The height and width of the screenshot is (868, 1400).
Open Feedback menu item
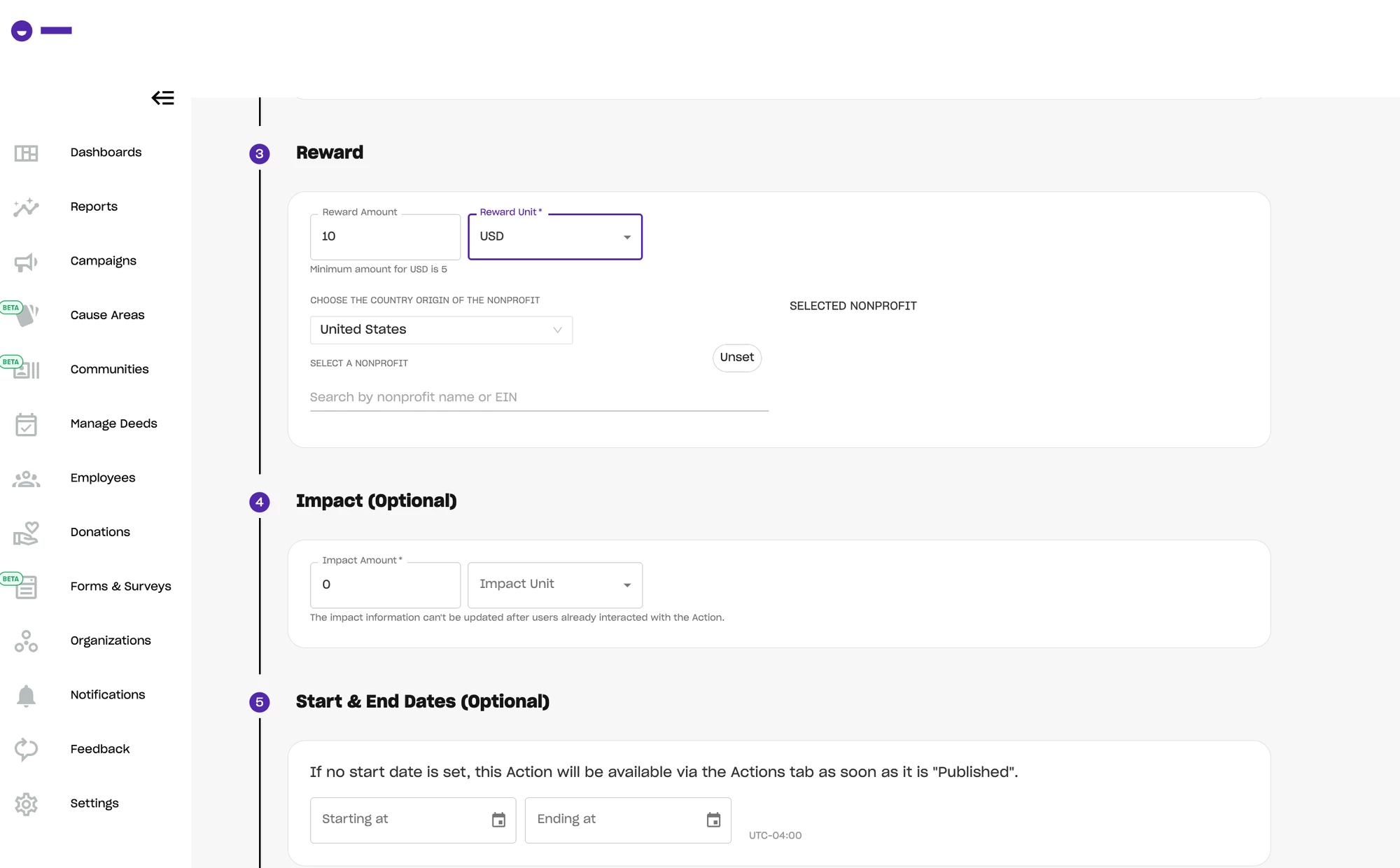click(100, 749)
